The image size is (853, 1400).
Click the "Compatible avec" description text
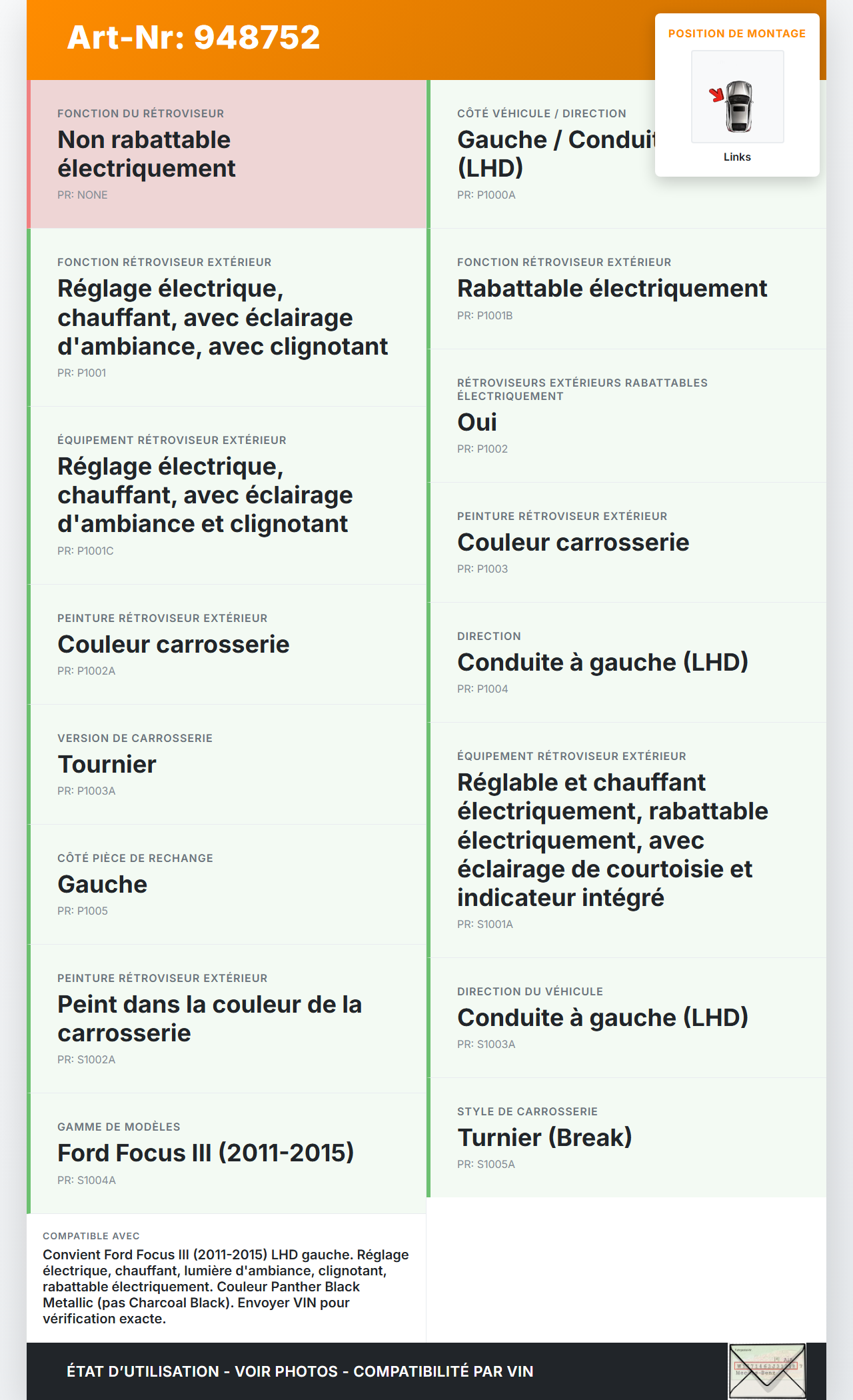(225, 1287)
